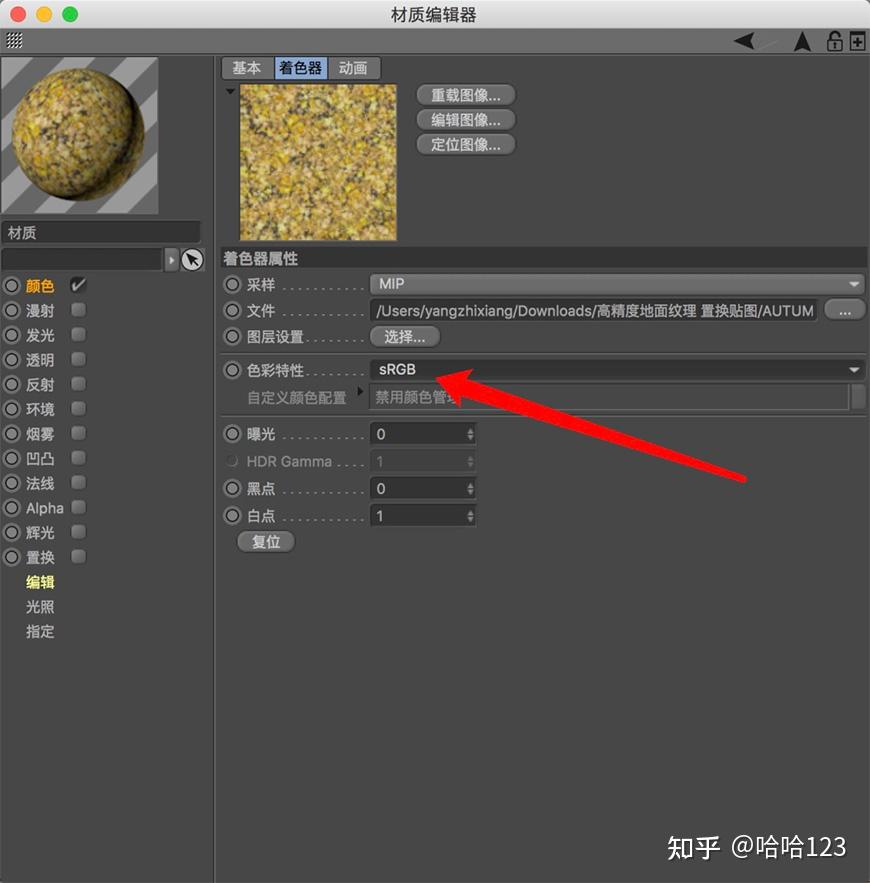Increase 白点 value with stepper arrow
This screenshot has width=870, height=883.
(x=469, y=511)
